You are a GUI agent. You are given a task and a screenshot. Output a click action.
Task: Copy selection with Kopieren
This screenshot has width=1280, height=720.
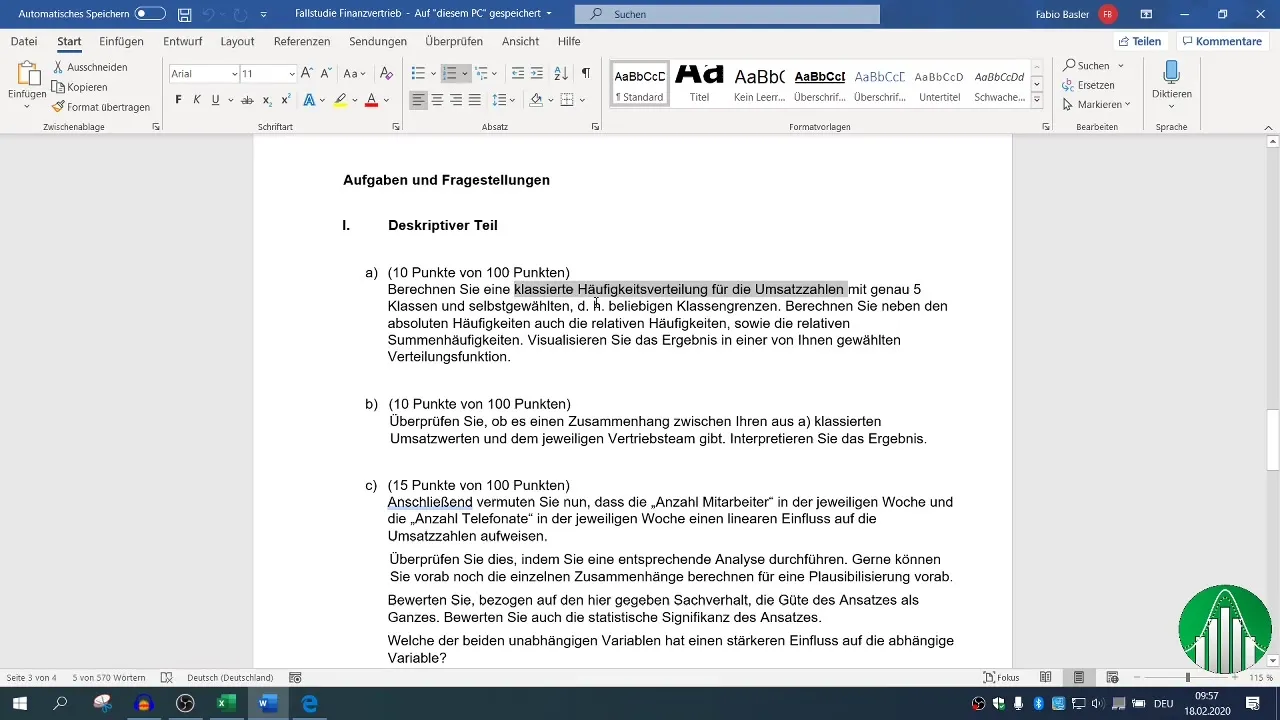tap(80, 87)
